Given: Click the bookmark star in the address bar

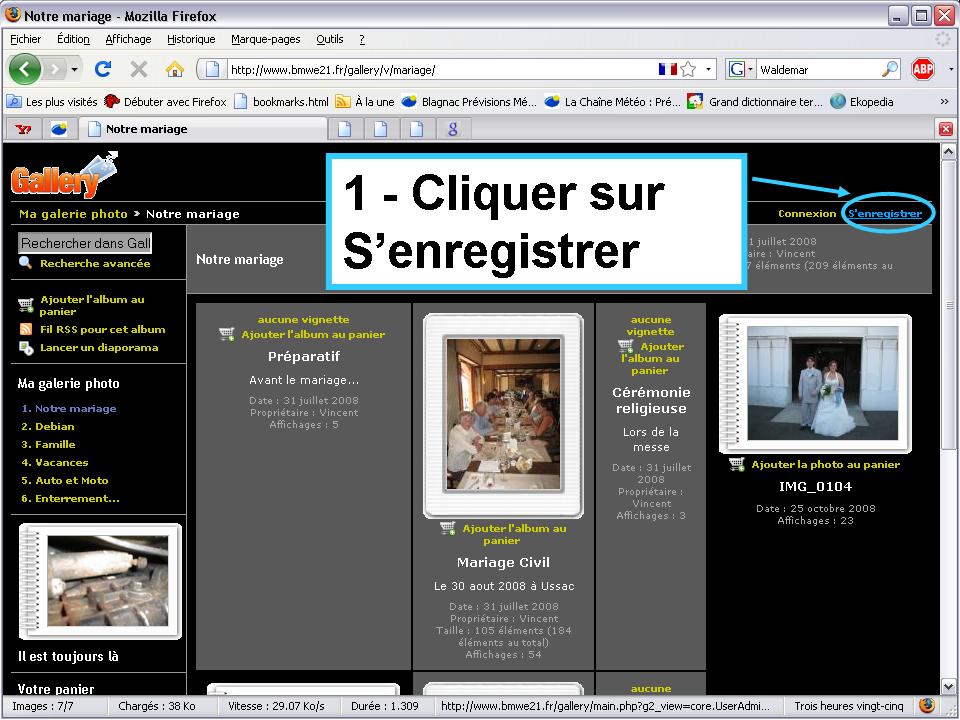Looking at the screenshot, I should click(688, 69).
